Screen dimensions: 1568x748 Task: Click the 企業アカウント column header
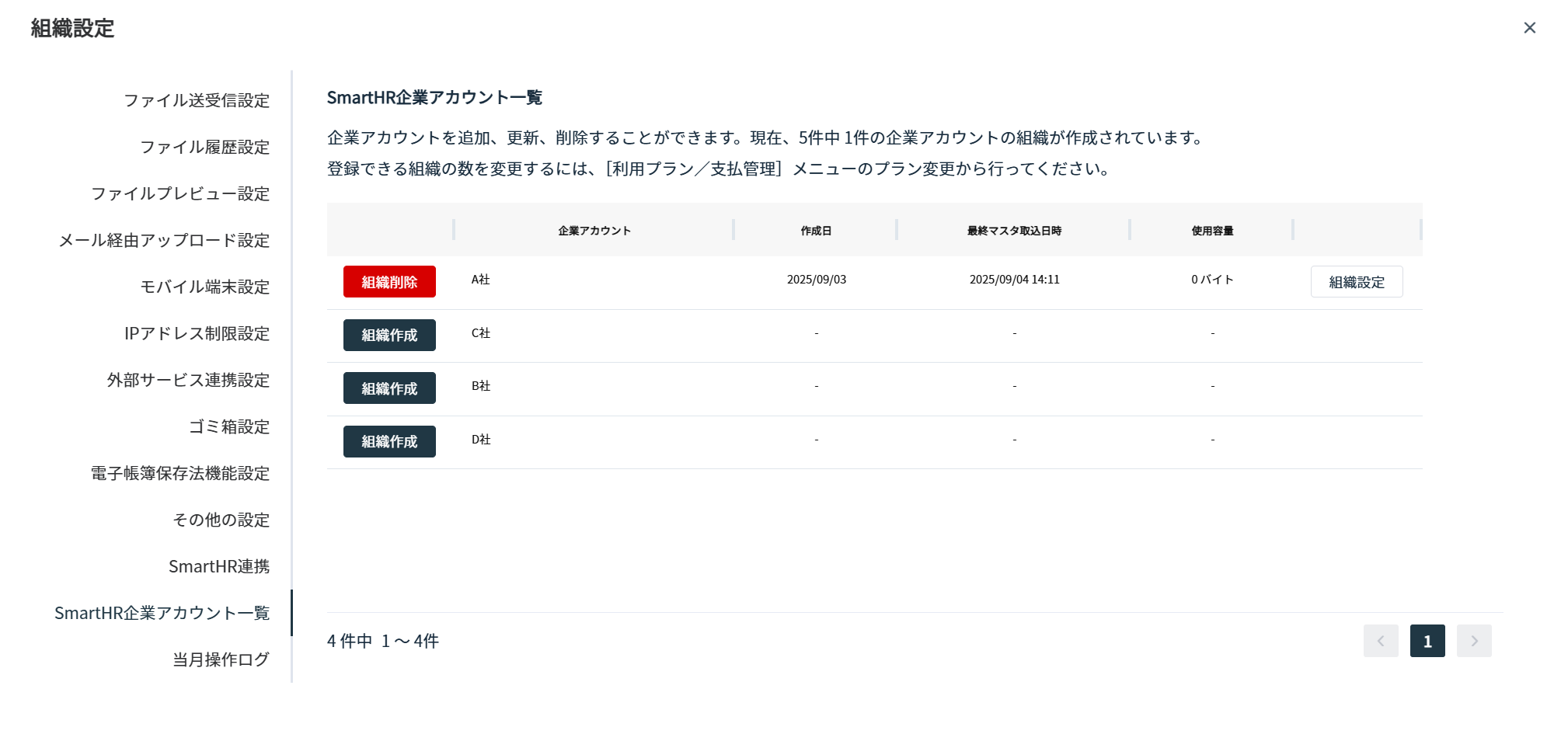tap(594, 231)
